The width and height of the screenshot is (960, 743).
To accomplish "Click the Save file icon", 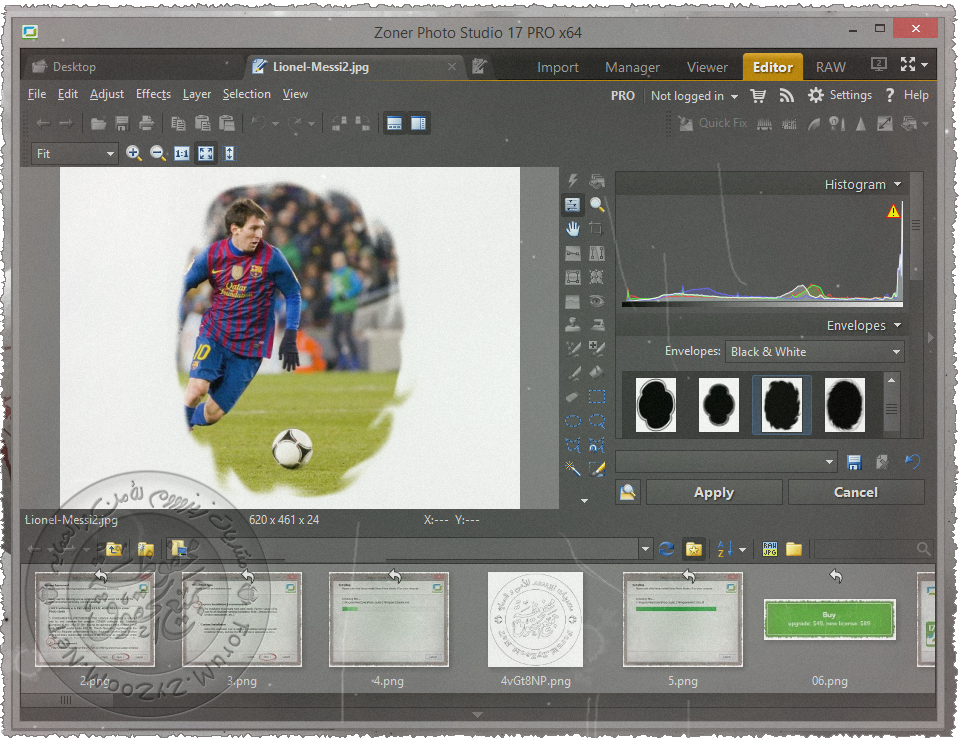I will pyautogui.click(x=122, y=124).
